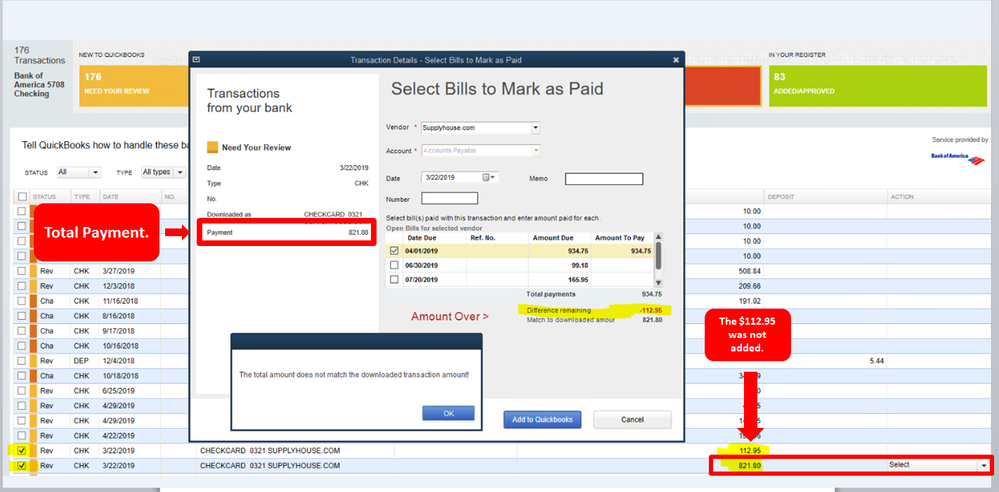This screenshot has height=492, width=999.
Task: Open the calendar picker in Date field
Action: pos(487,178)
